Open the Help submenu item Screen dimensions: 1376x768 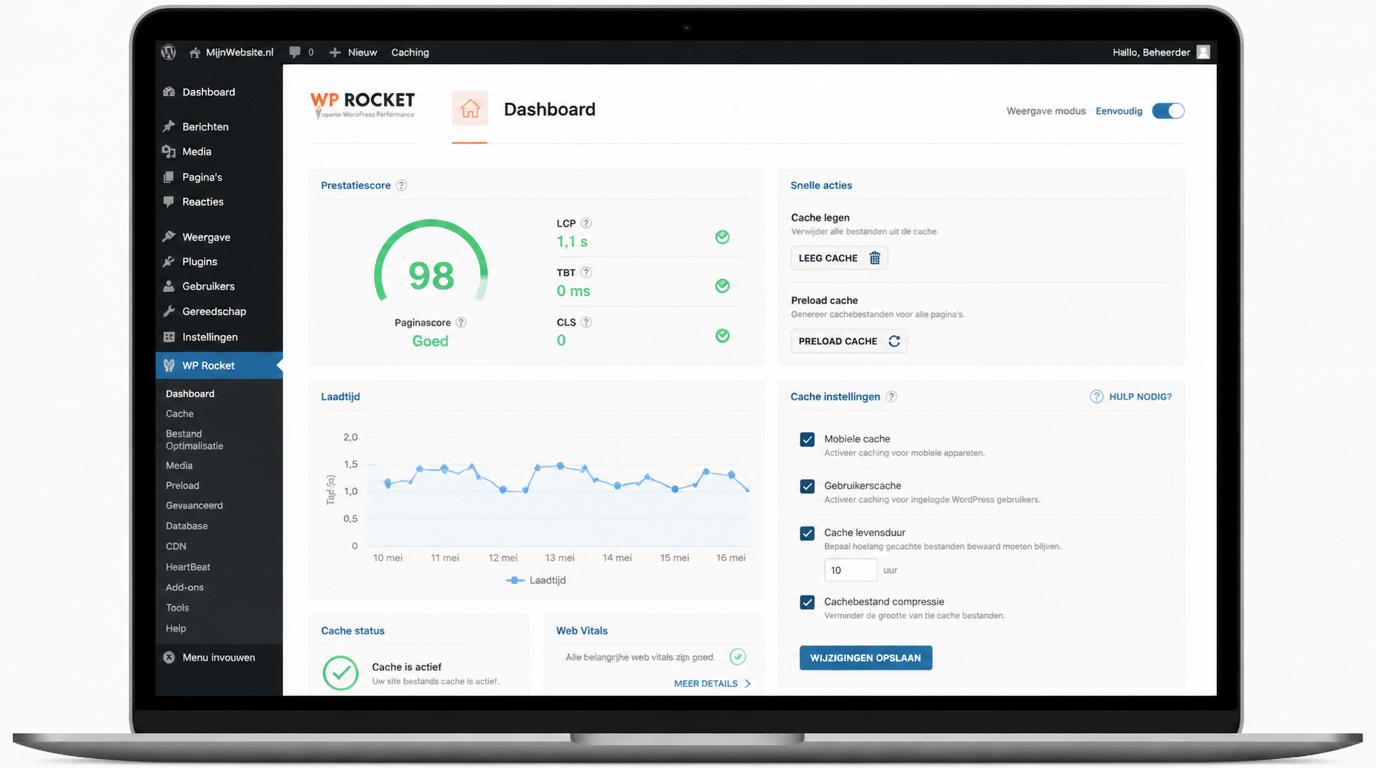tap(176, 629)
